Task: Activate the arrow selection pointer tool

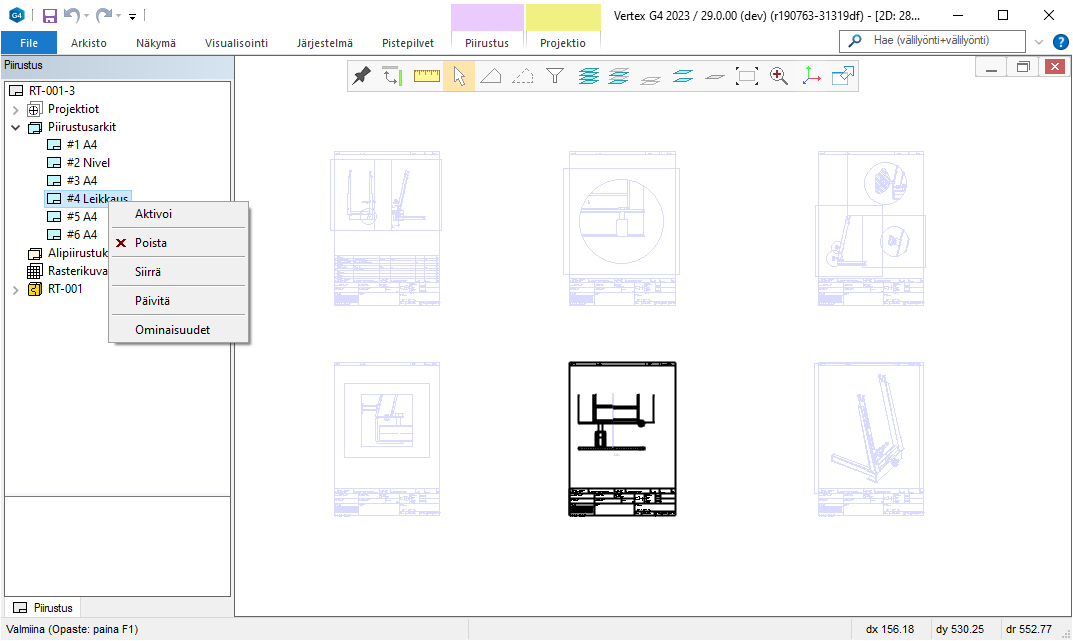Action: tap(459, 76)
